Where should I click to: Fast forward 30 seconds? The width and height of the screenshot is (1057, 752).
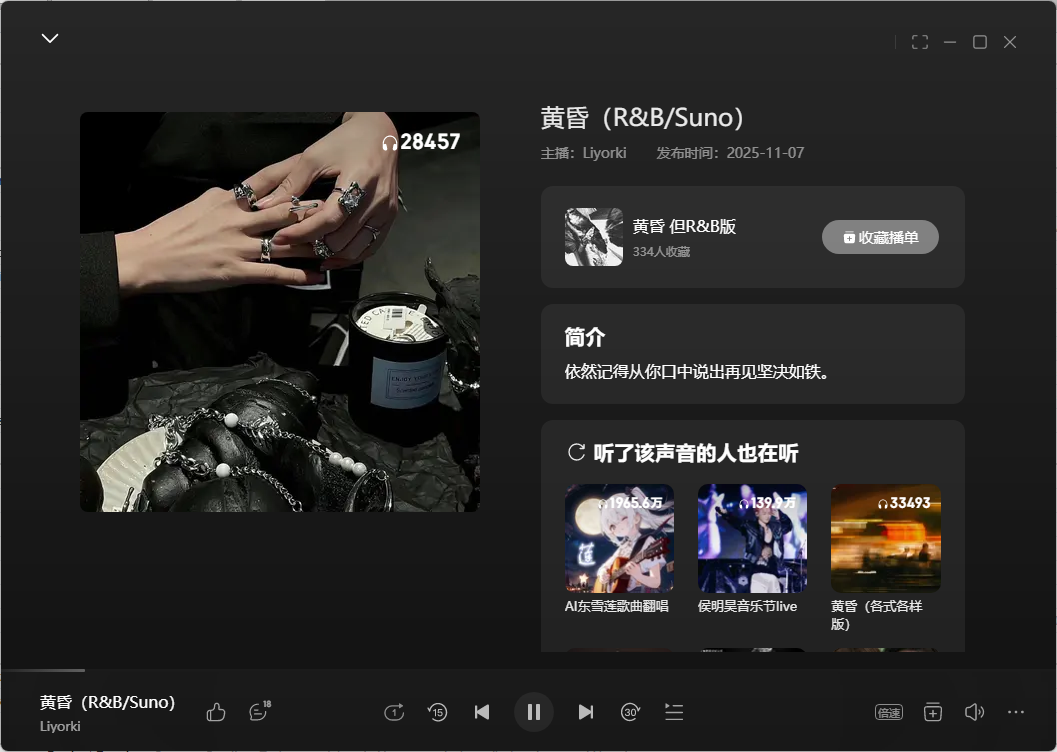coord(630,712)
